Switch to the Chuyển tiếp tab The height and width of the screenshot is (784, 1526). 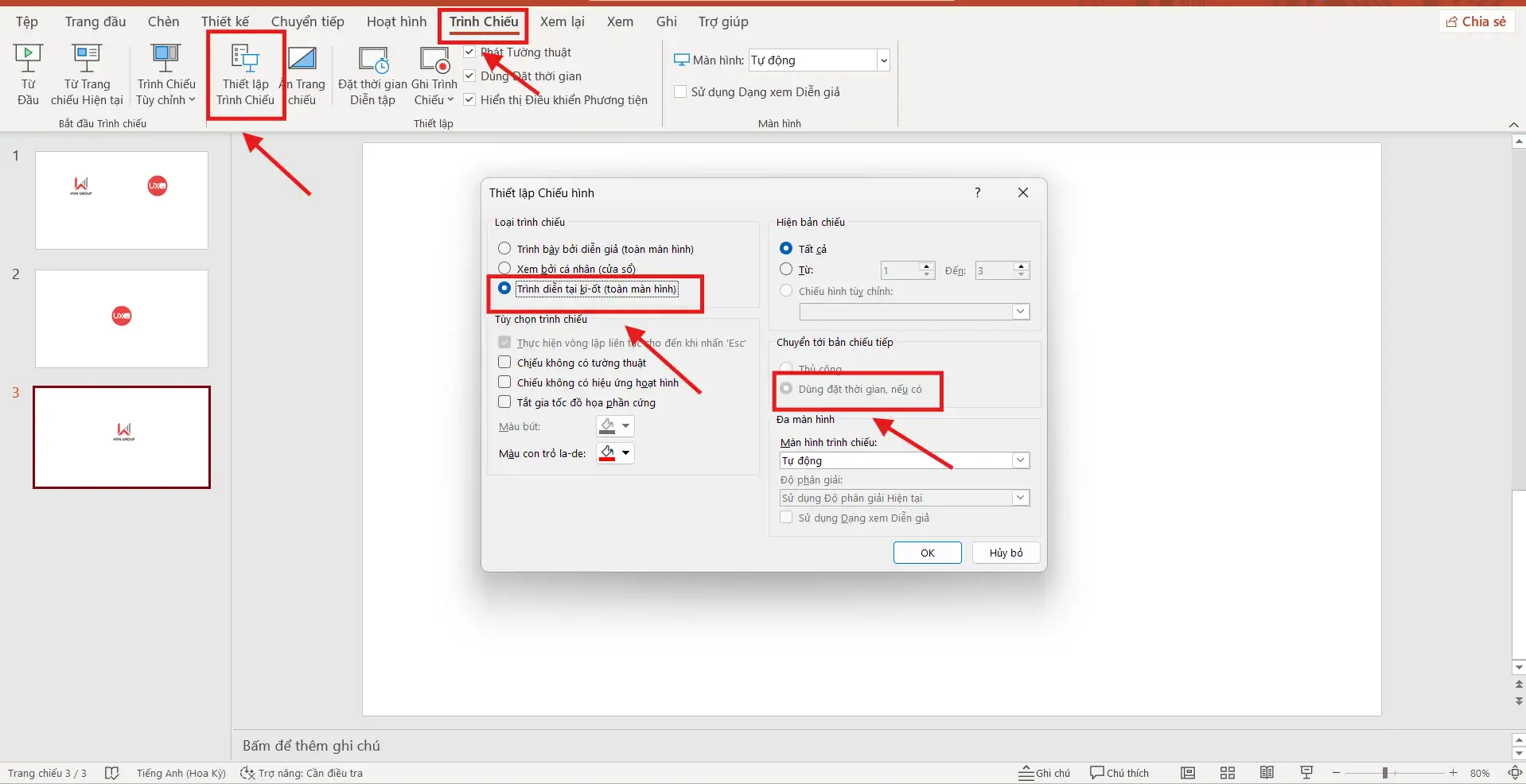coord(307,21)
